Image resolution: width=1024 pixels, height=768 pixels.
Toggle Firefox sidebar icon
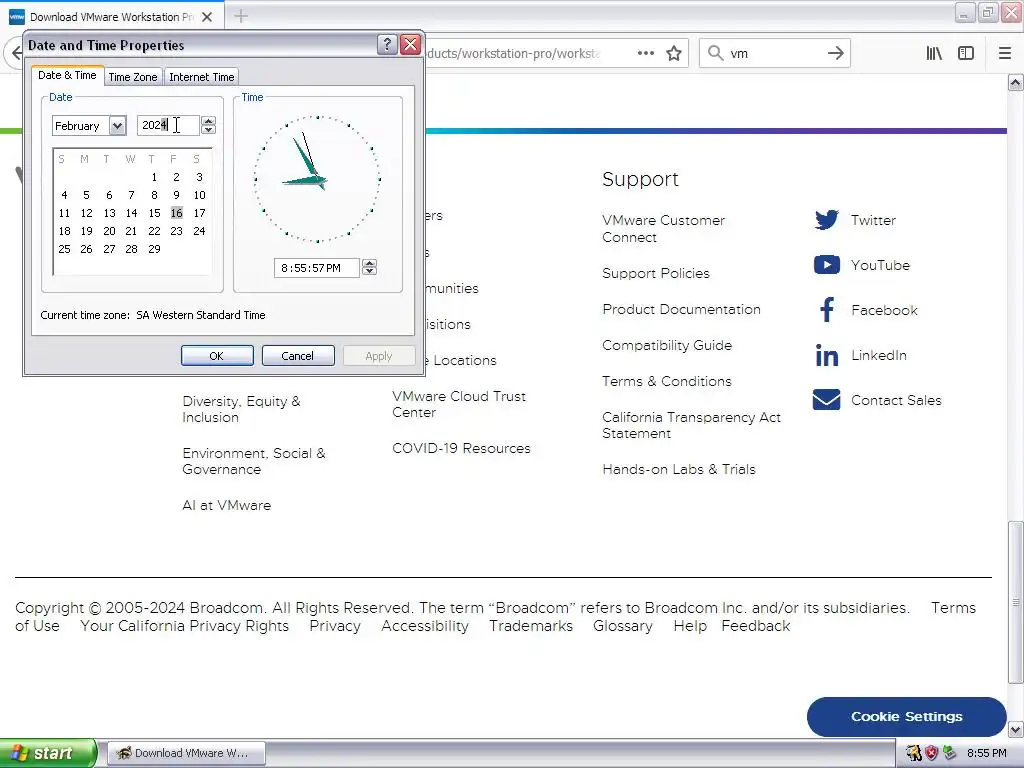966,54
